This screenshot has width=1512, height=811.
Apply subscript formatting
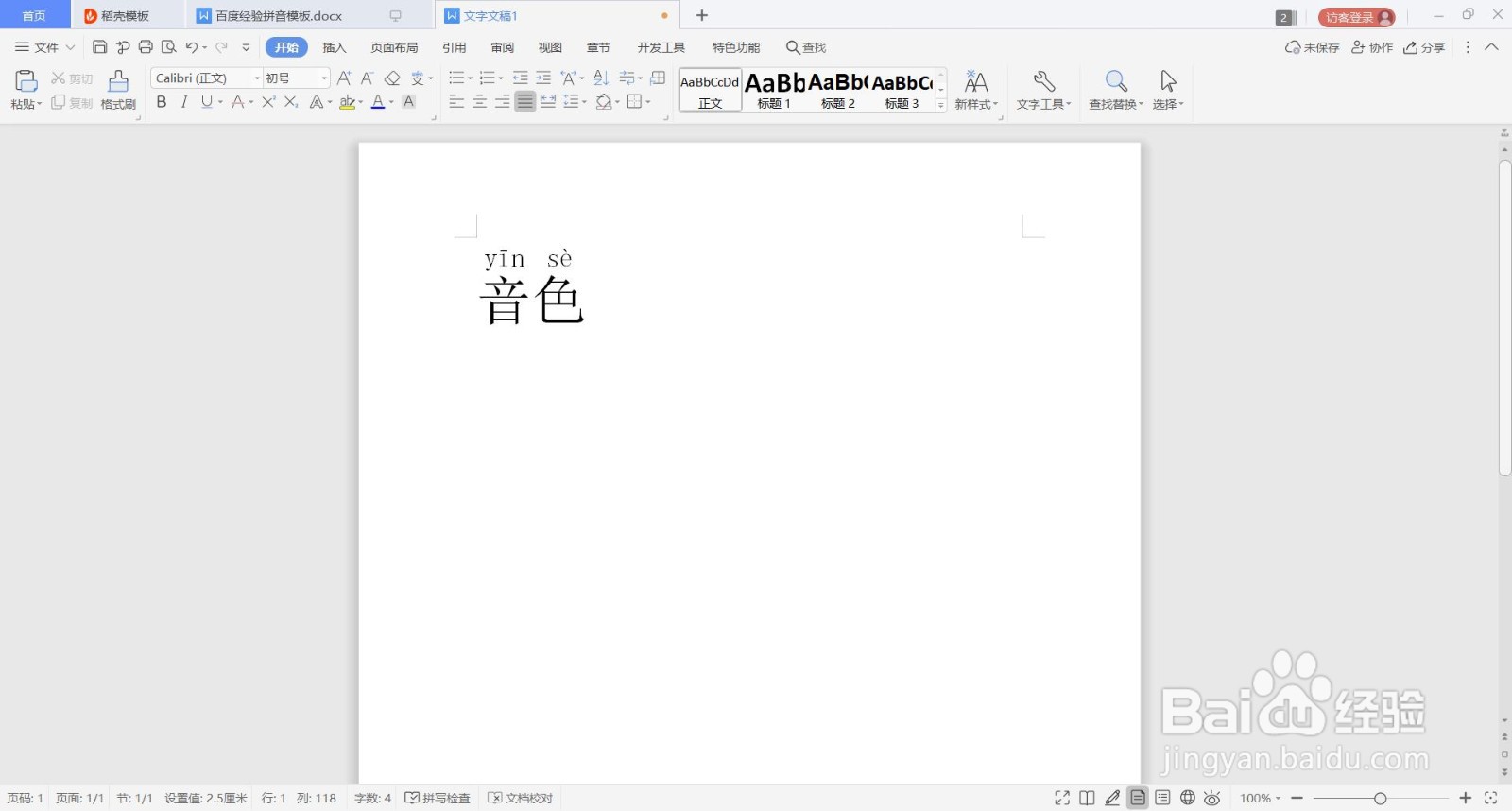(x=291, y=102)
